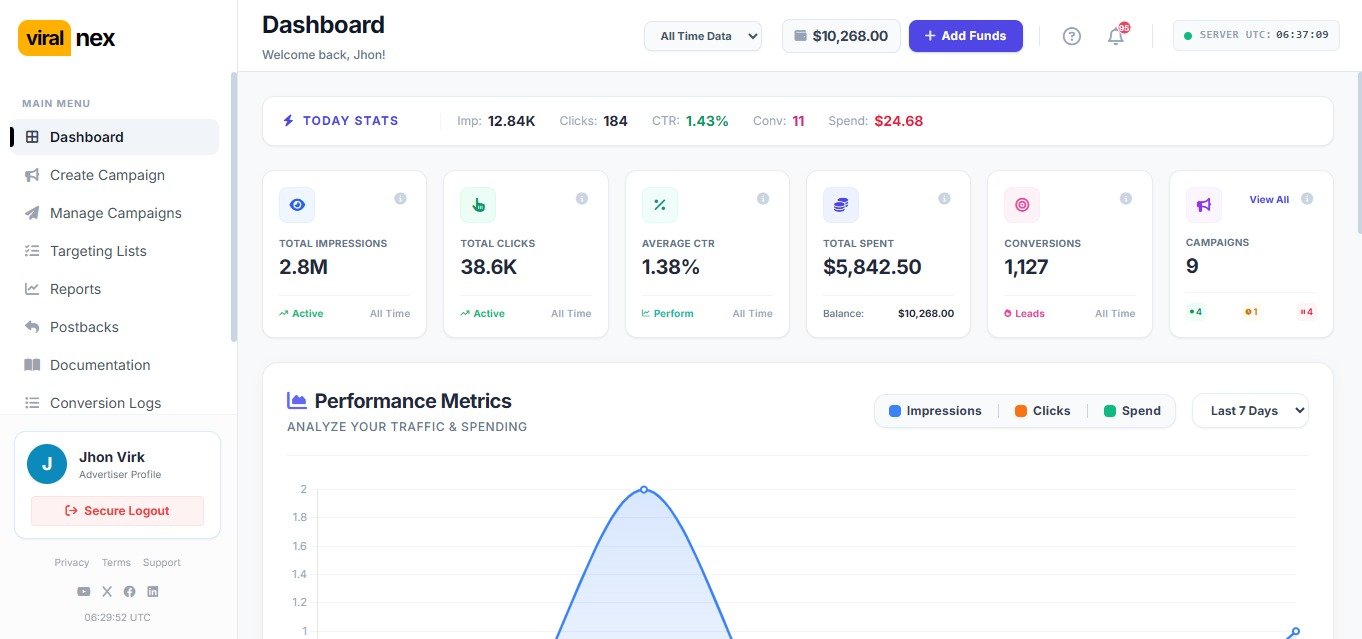Click today's impressions value 12.84K
This screenshot has height=639, width=1362.
511,121
